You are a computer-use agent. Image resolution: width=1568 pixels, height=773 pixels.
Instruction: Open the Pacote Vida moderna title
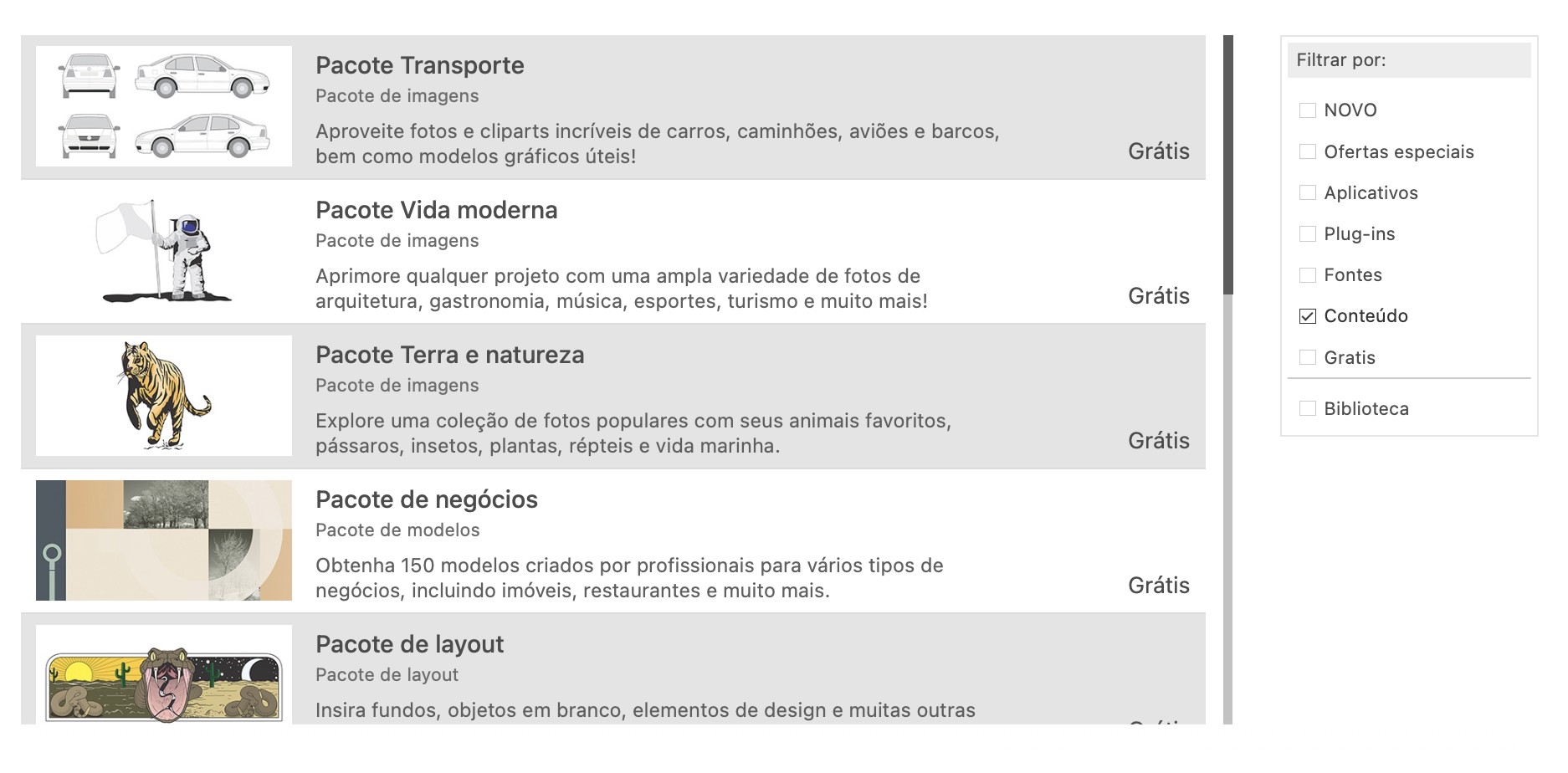click(x=436, y=210)
